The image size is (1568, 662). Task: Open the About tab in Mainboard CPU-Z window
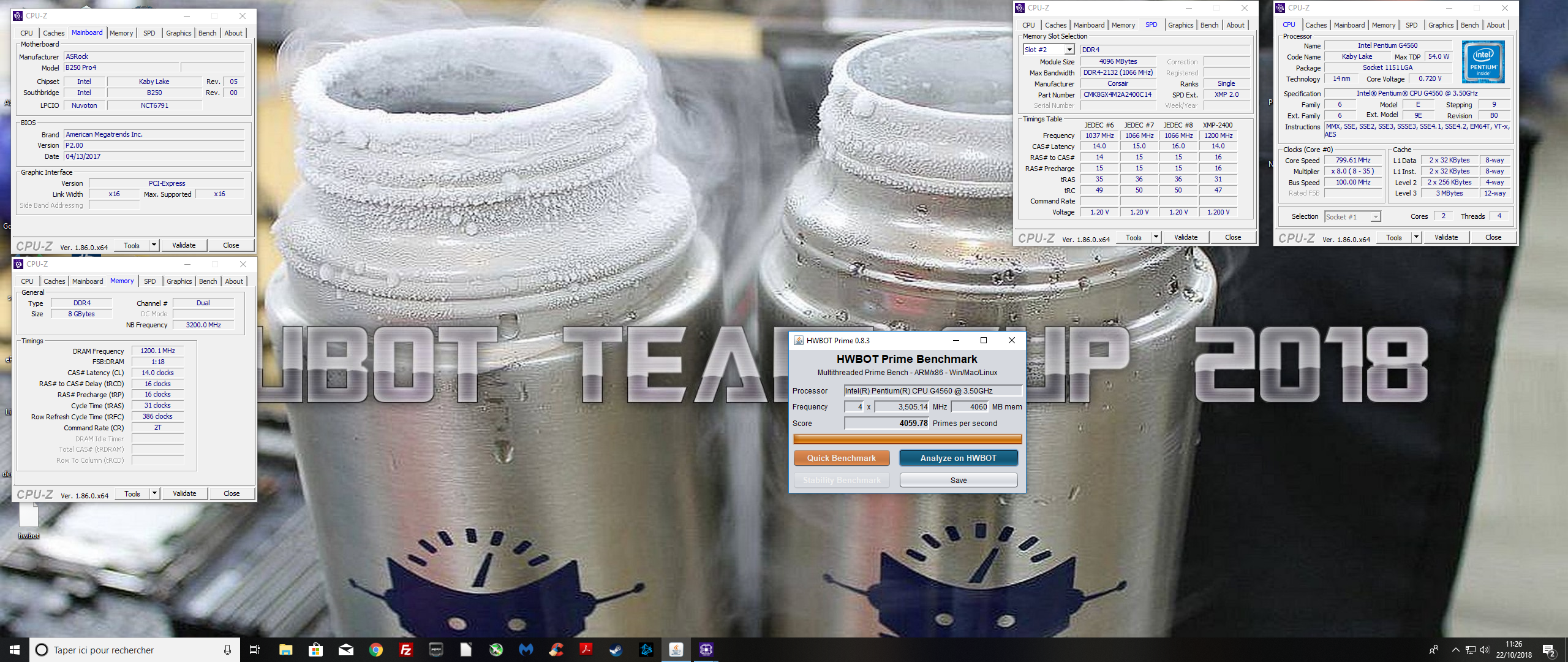pos(233,33)
